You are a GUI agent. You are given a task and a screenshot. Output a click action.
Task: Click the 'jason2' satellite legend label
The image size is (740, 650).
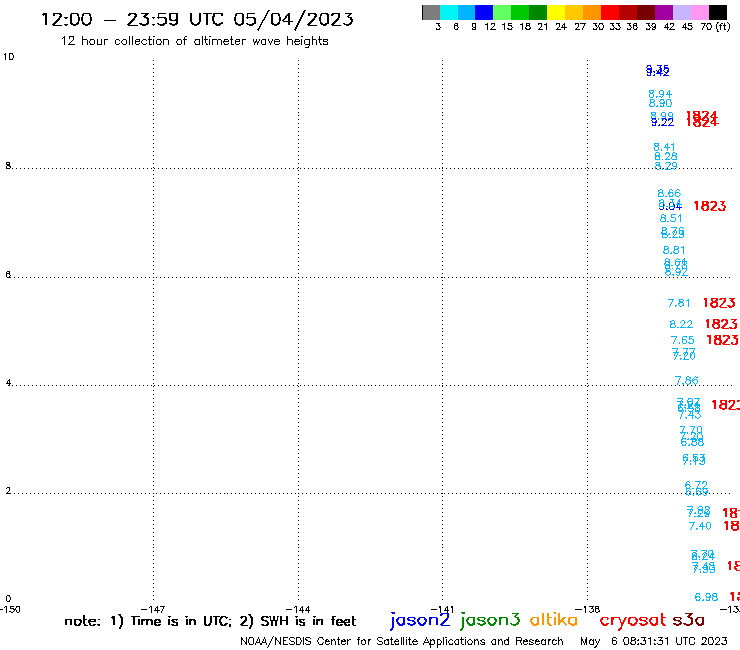420,620
